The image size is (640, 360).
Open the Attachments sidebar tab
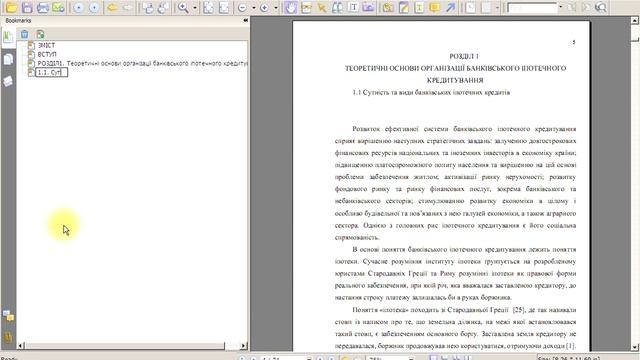coord(8,337)
